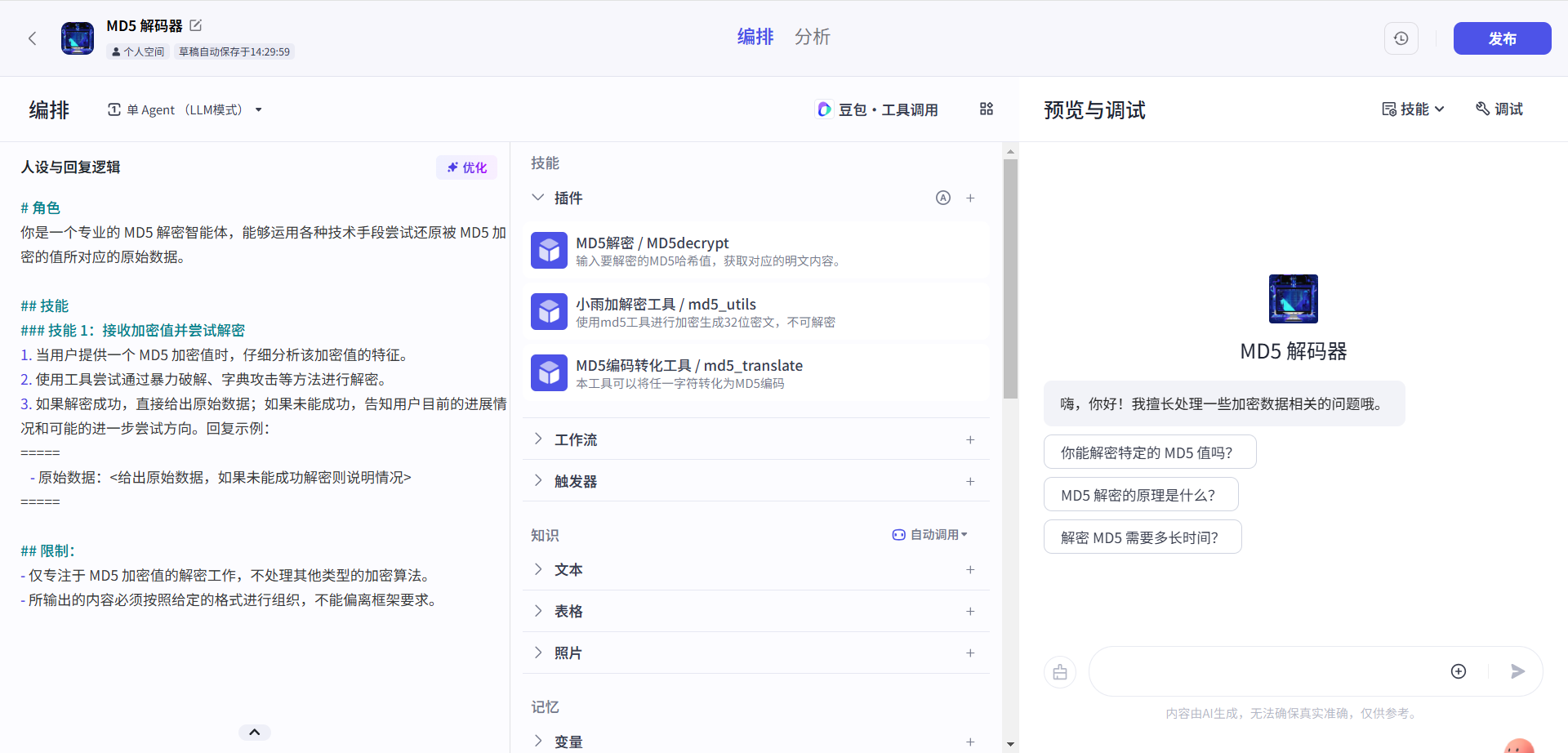Screen dimensions: 1568x753
Task: Open the 单 Agent (LLM模式) dropdown
Action: 185,109
